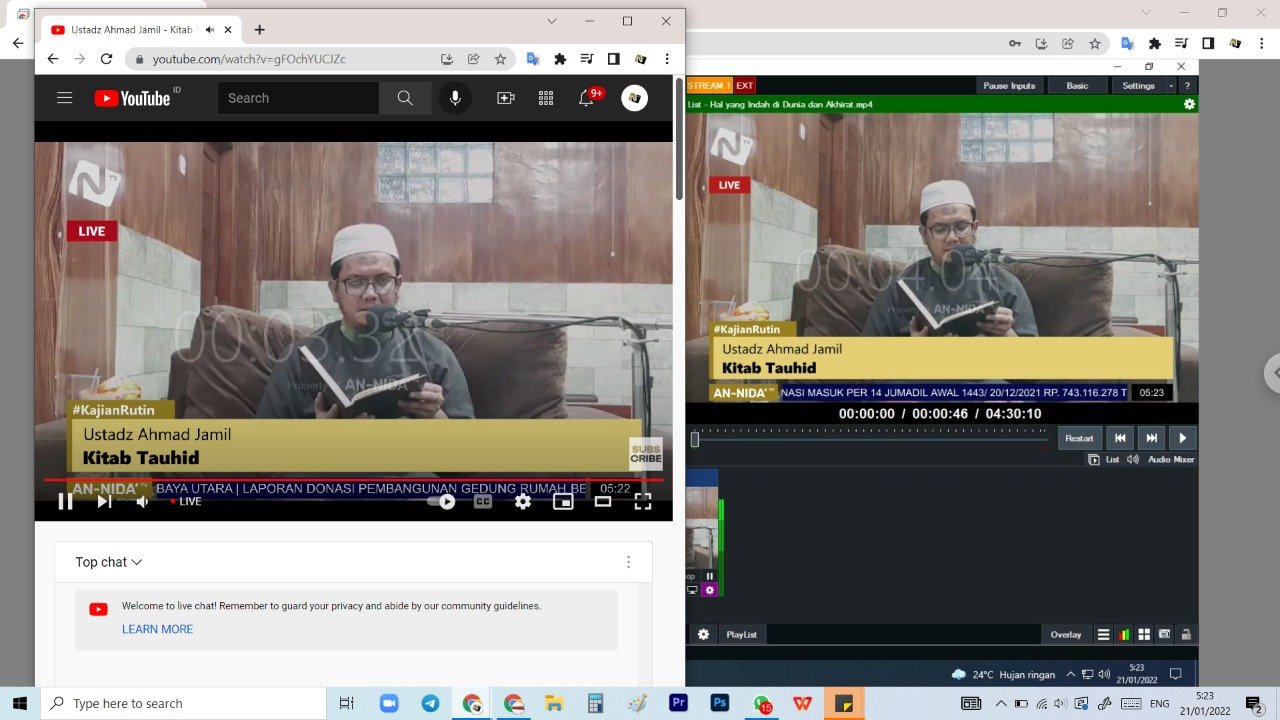
Task: Toggle YouTube autoplay switch
Action: pyautogui.click(x=442, y=501)
